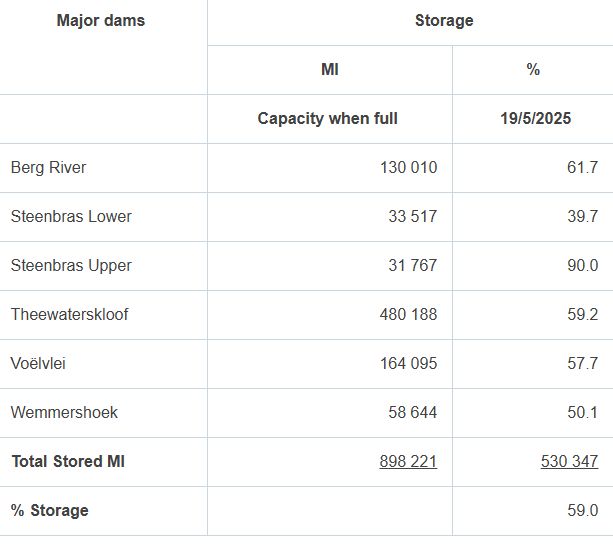Image resolution: width=613 pixels, height=558 pixels.
Task: Select Berg River capacity 130 010
Action: pyautogui.click(x=409, y=168)
